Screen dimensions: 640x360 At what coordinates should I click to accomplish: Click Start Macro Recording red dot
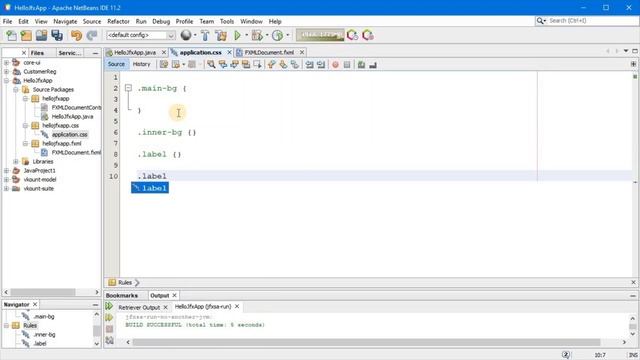click(335, 64)
